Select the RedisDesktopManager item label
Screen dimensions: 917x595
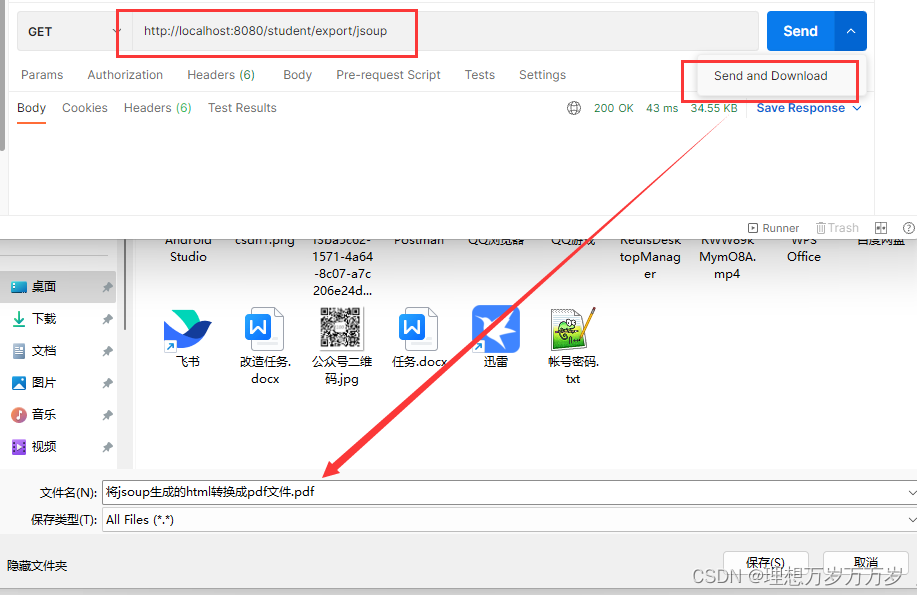(x=650, y=257)
